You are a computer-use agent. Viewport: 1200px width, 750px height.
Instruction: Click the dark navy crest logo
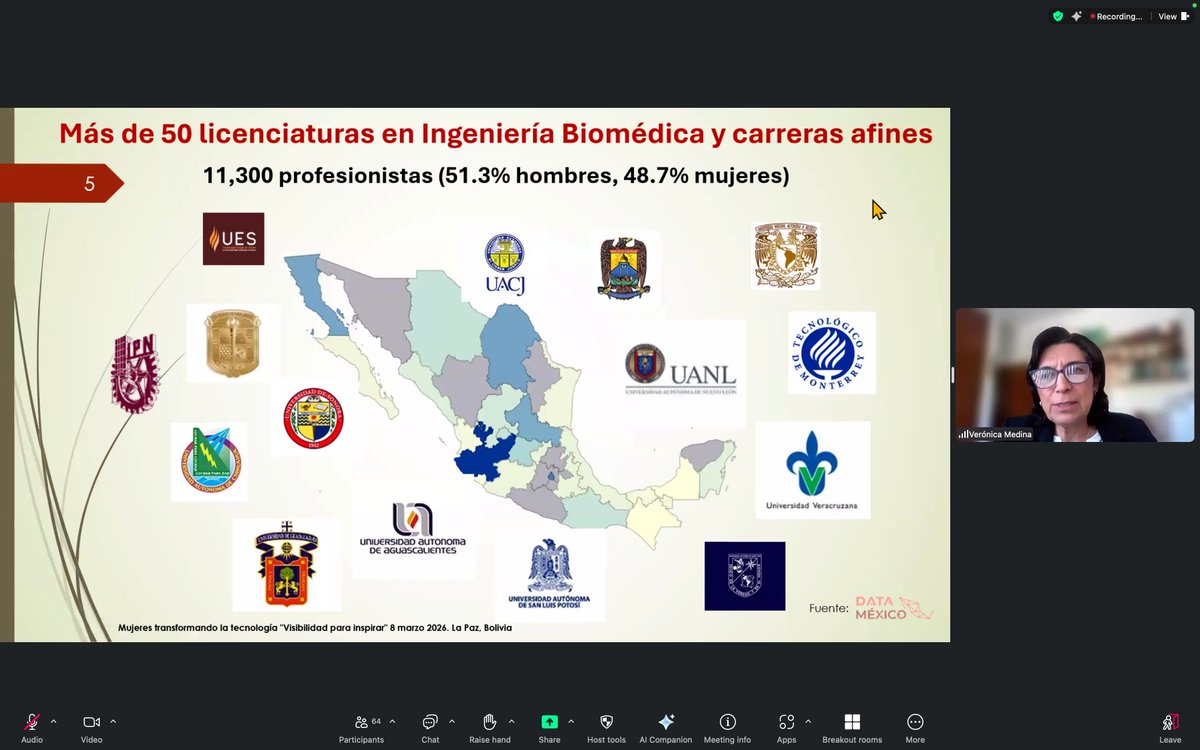(x=745, y=576)
